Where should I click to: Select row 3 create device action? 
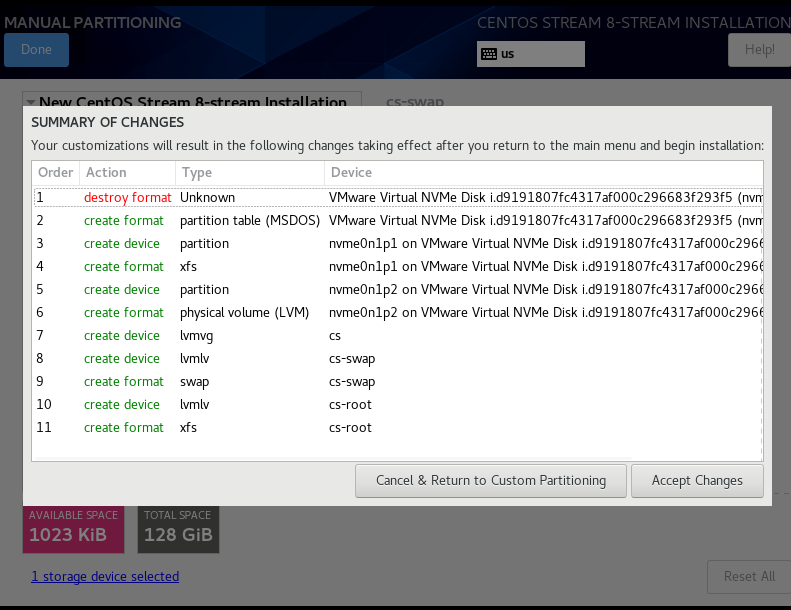tap(122, 244)
